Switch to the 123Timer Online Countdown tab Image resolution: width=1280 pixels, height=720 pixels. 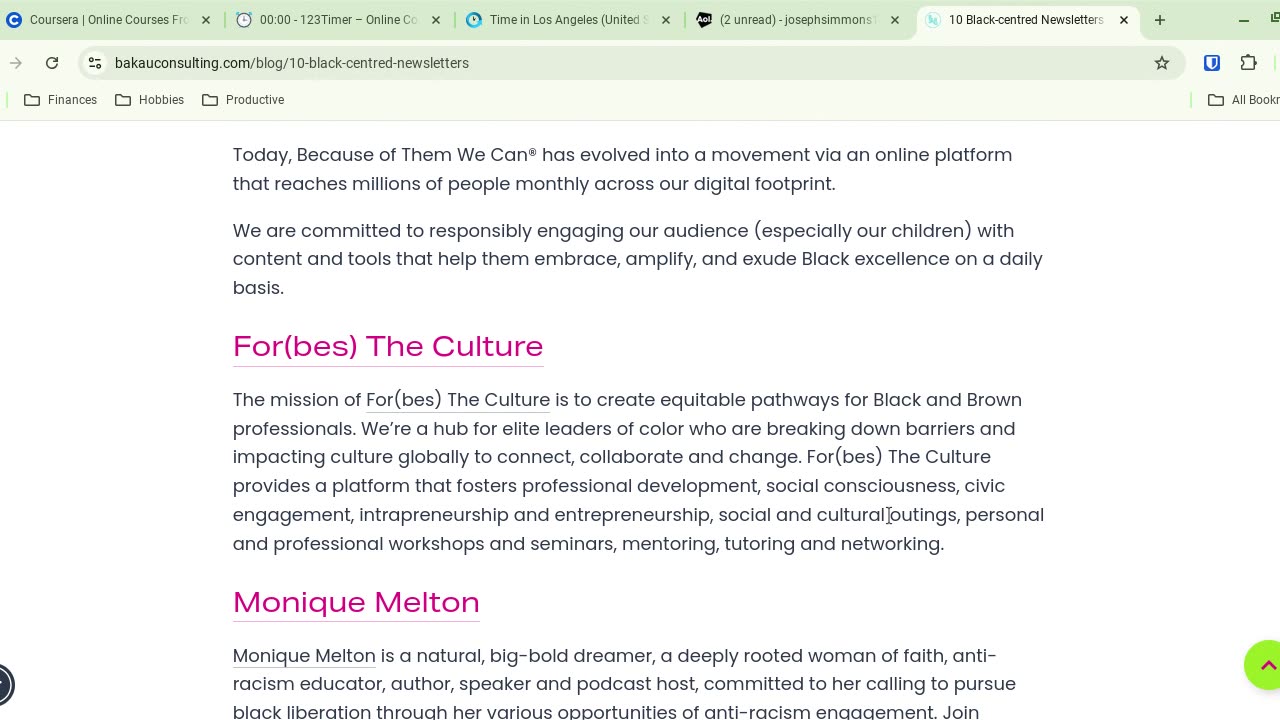(338, 20)
